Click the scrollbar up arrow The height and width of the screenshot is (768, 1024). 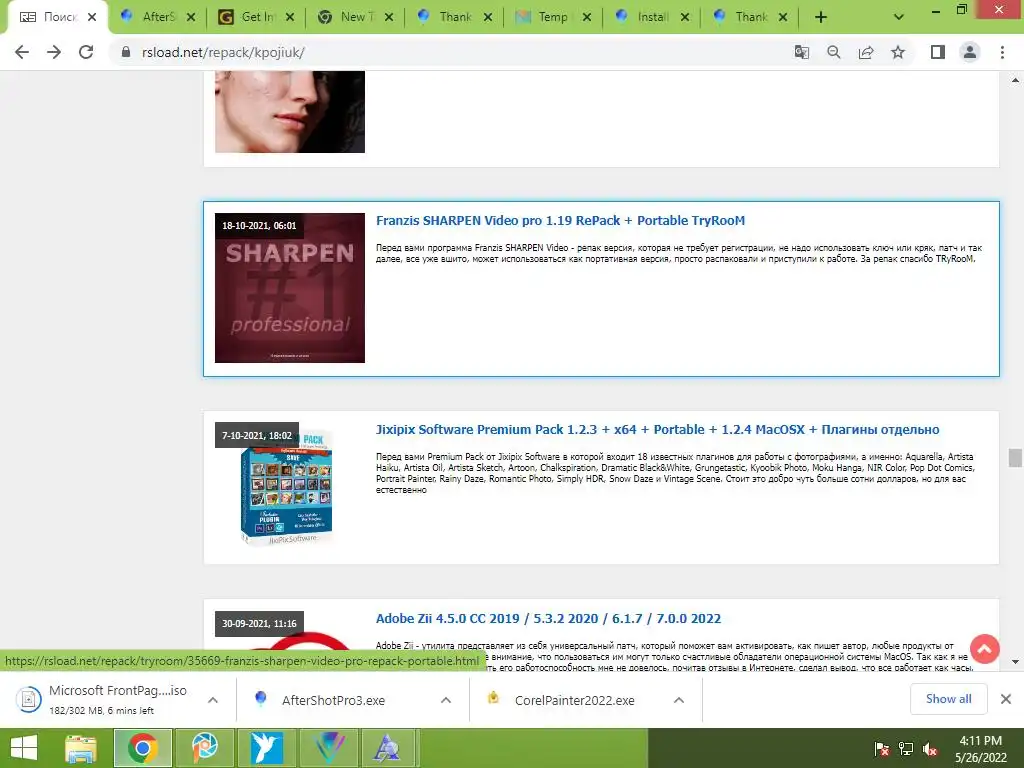1015,80
